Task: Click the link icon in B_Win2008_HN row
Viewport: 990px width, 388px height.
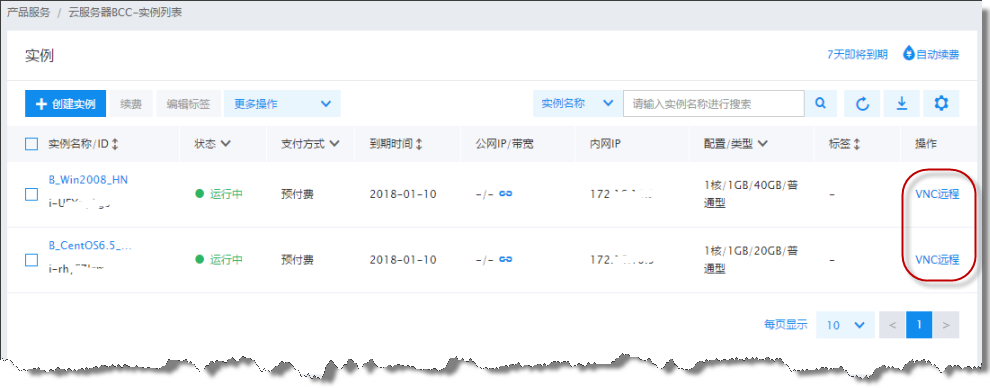Action: 506,194
